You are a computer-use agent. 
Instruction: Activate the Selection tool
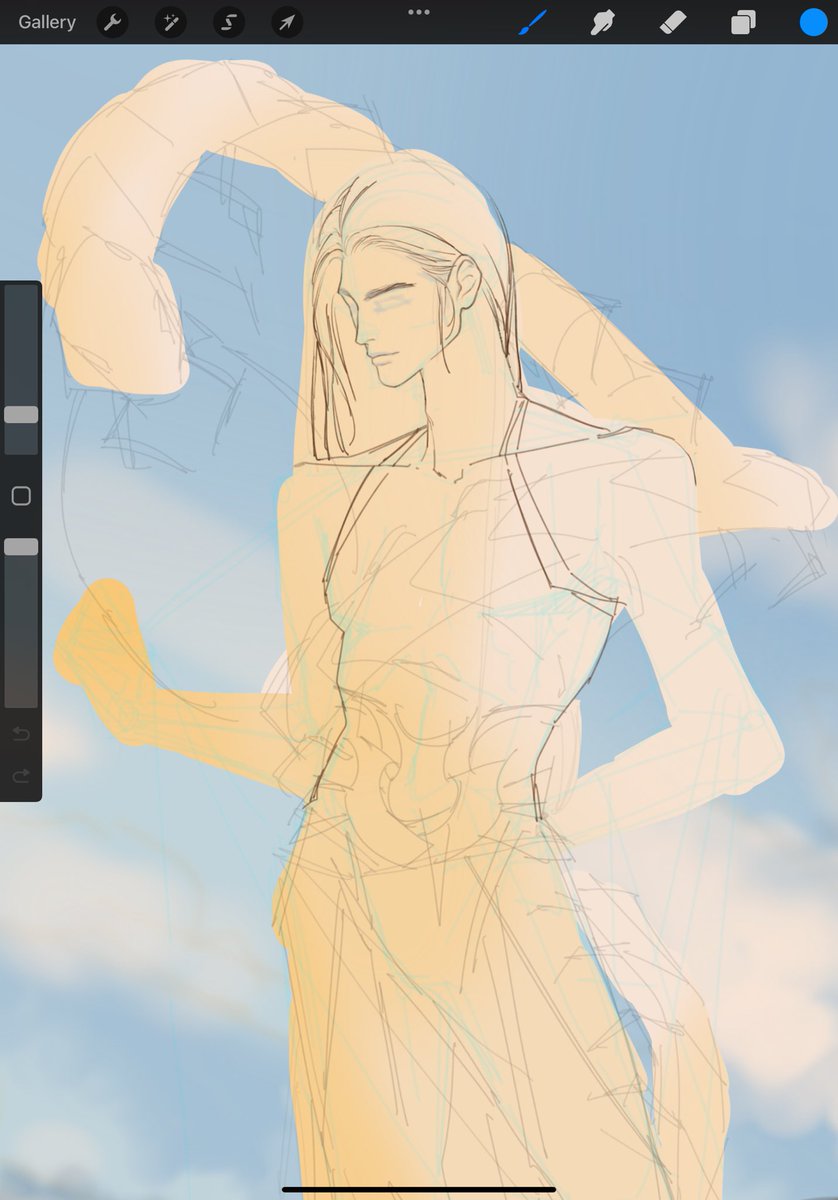click(229, 22)
